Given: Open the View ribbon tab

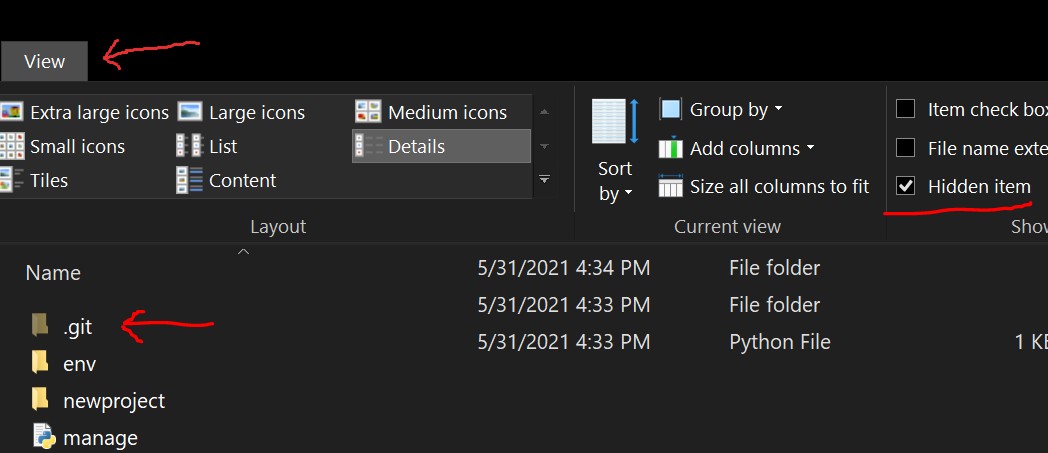Looking at the screenshot, I should pyautogui.click(x=44, y=61).
